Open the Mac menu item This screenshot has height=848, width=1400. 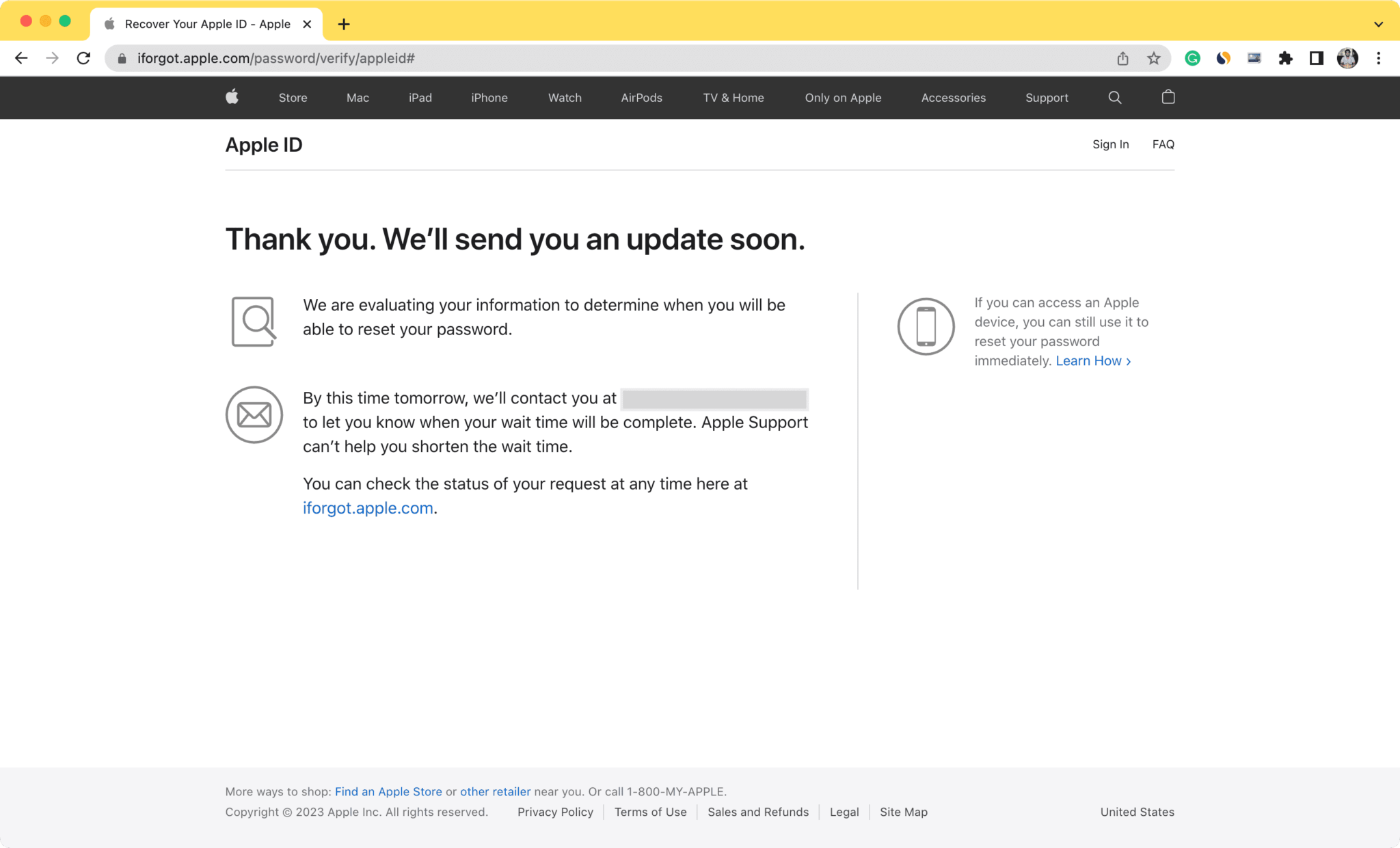pos(358,98)
